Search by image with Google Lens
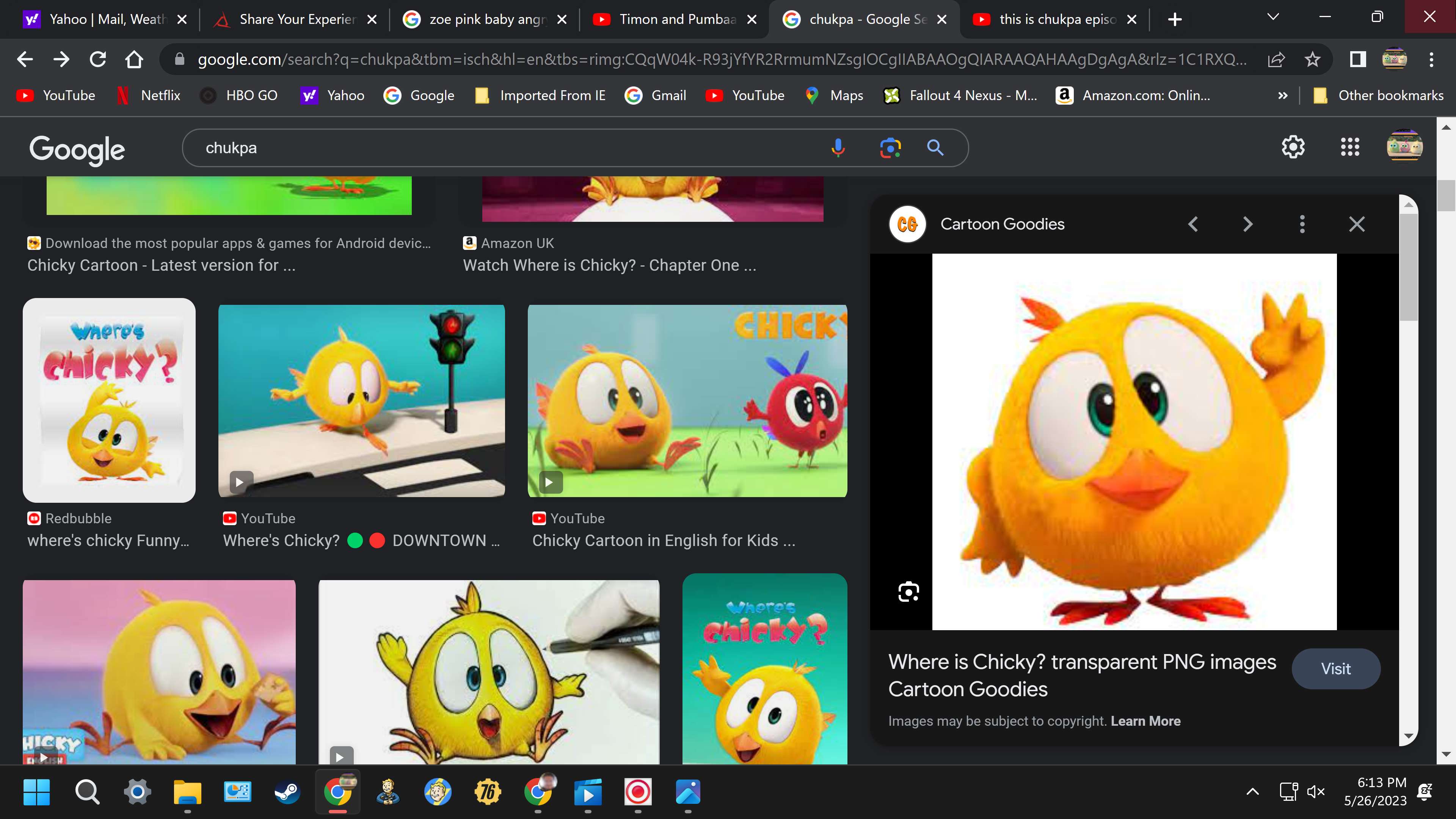Viewport: 1456px width, 819px height. (890, 148)
